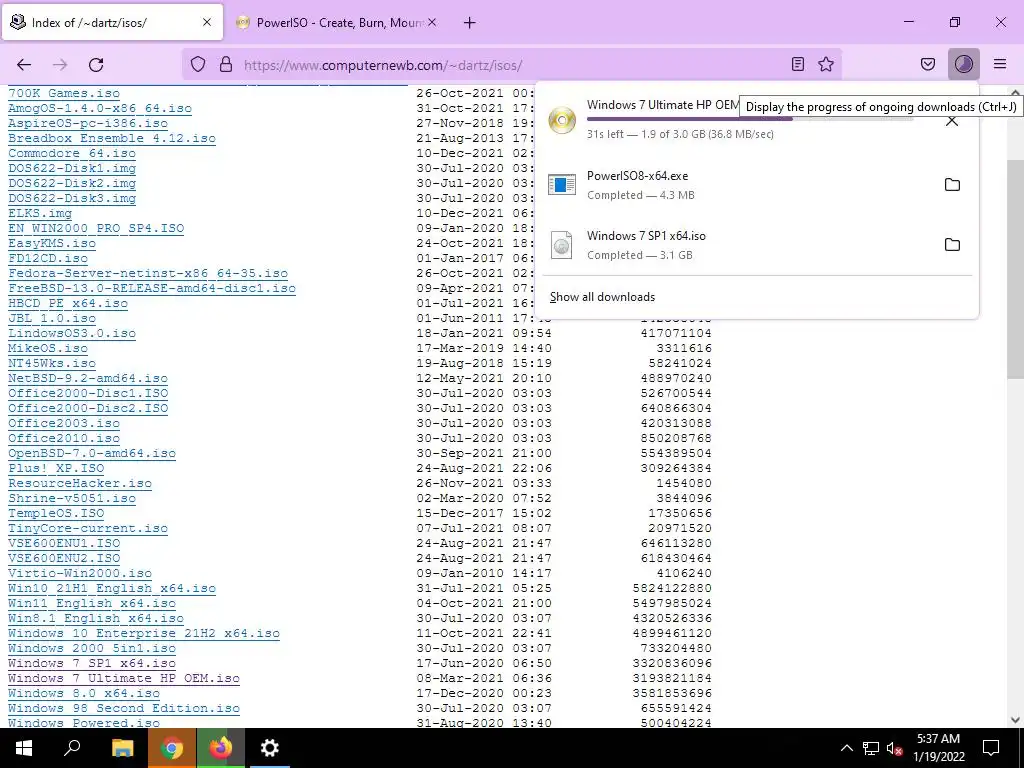This screenshot has width=1024, height=768.
Task: Click the DOS622-Disk2.img link
Action: 72,184
